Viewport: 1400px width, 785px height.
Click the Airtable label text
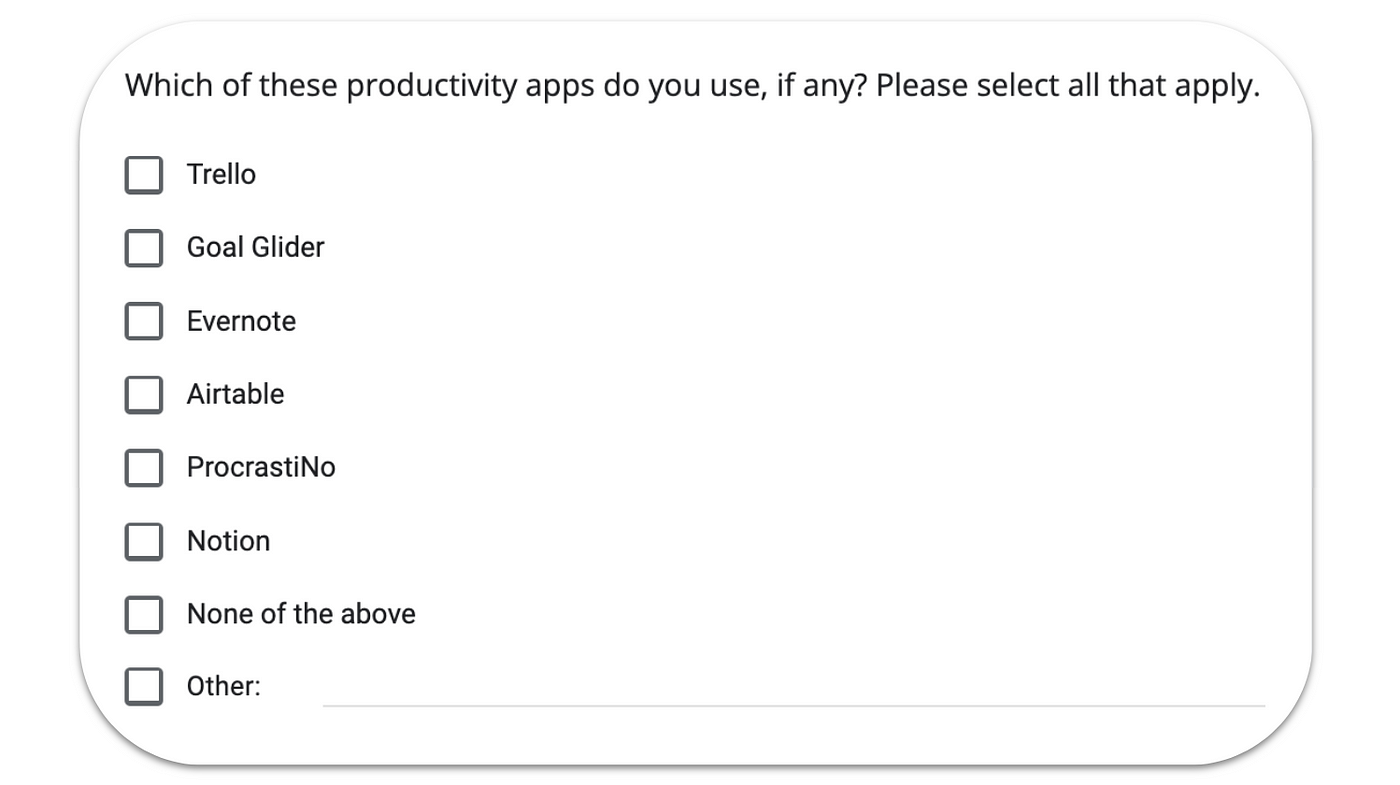(x=235, y=394)
